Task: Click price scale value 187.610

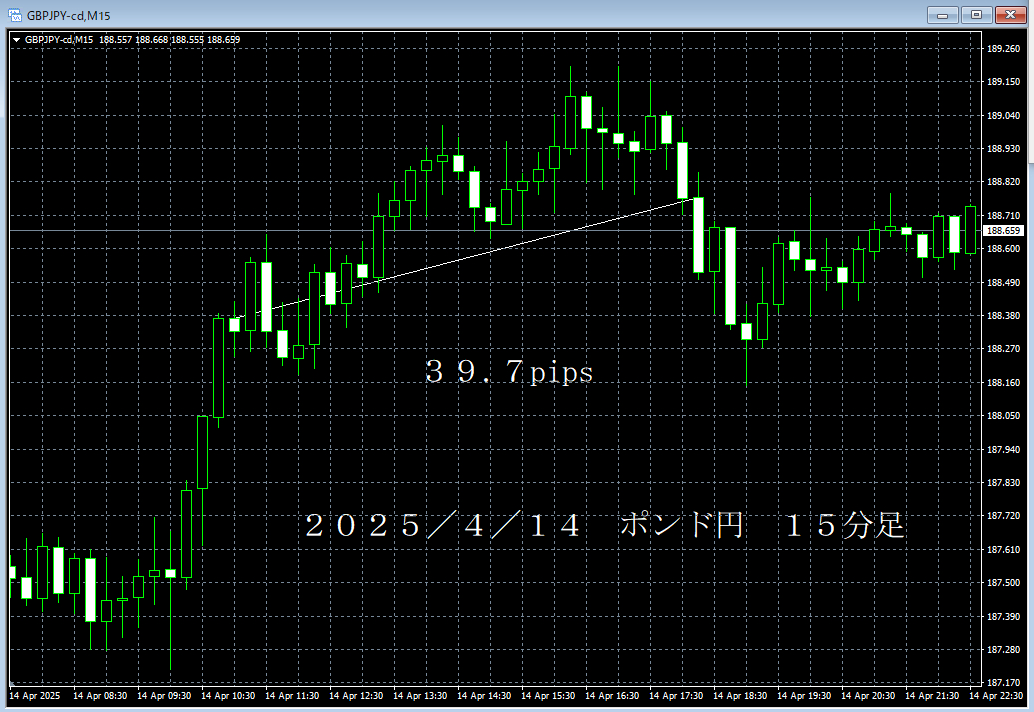Action: (x=1003, y=549)
